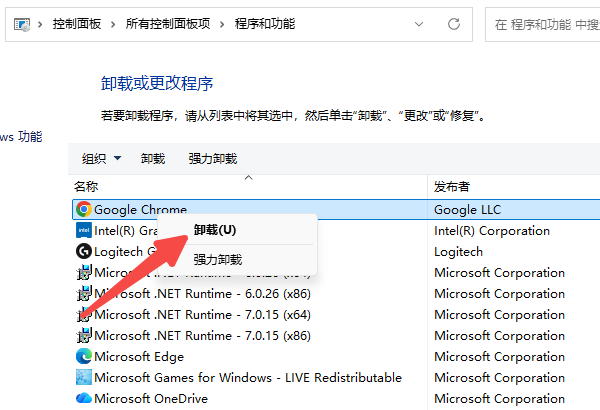Open the address bar history dropdown
600x410 pixels.
pyautogui.click(x=419, y=24)
